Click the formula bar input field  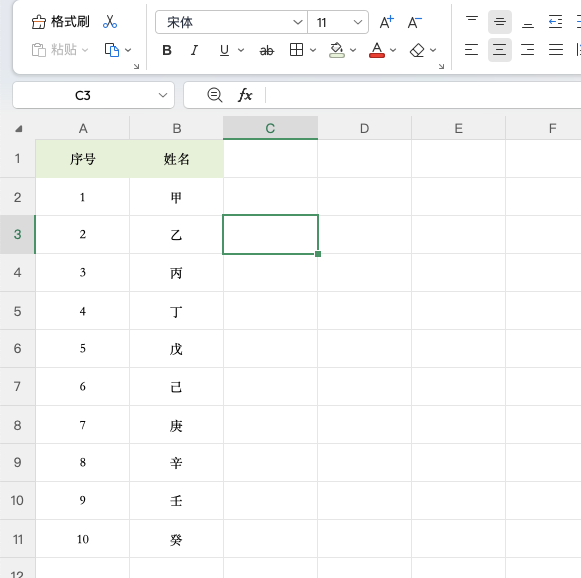pos(422,95)
